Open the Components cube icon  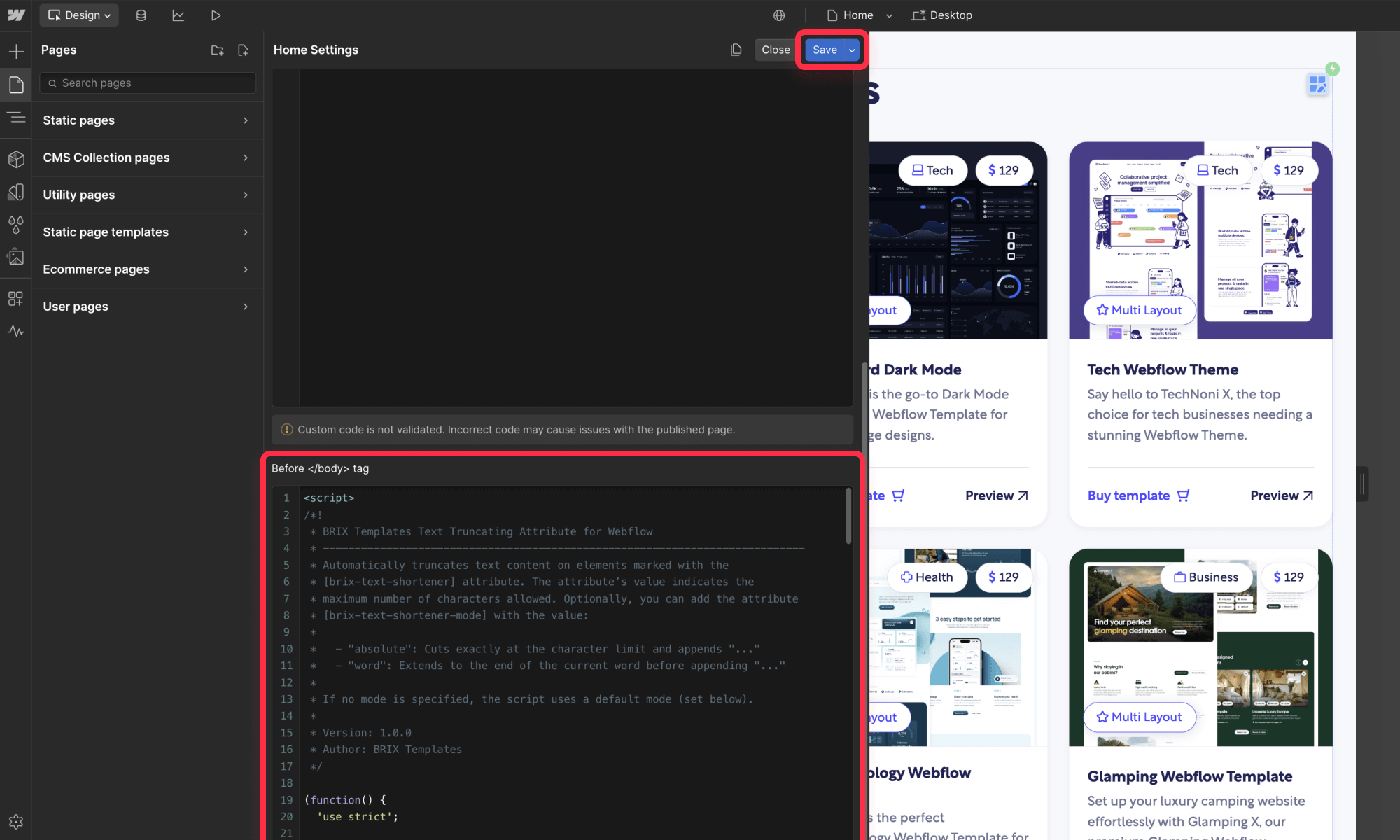[16, 160]
